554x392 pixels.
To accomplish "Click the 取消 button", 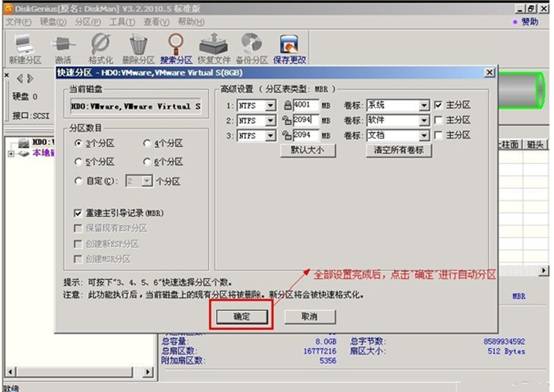I will [310, 316].
